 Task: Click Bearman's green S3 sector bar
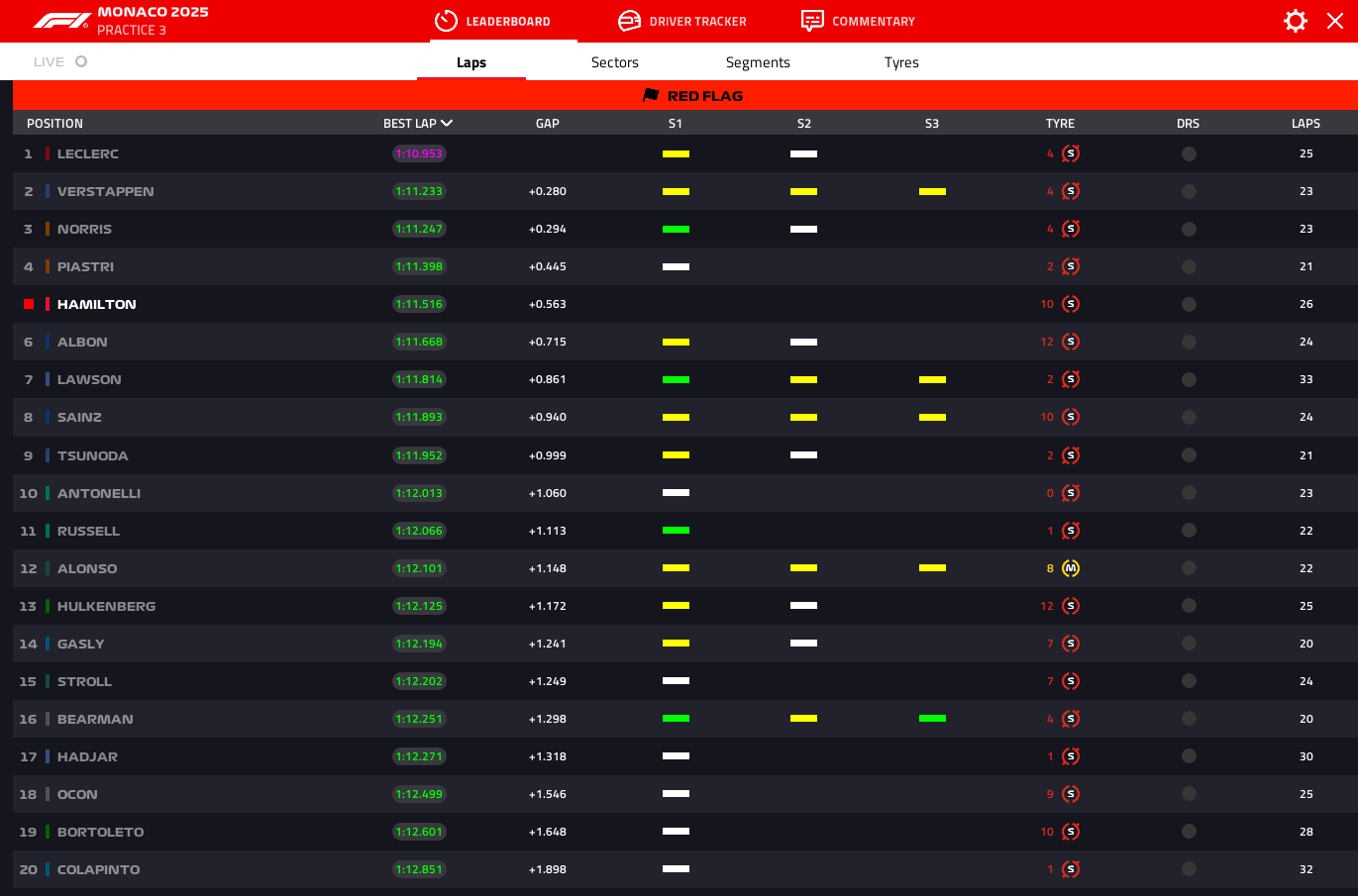click(x=932, y=719)
